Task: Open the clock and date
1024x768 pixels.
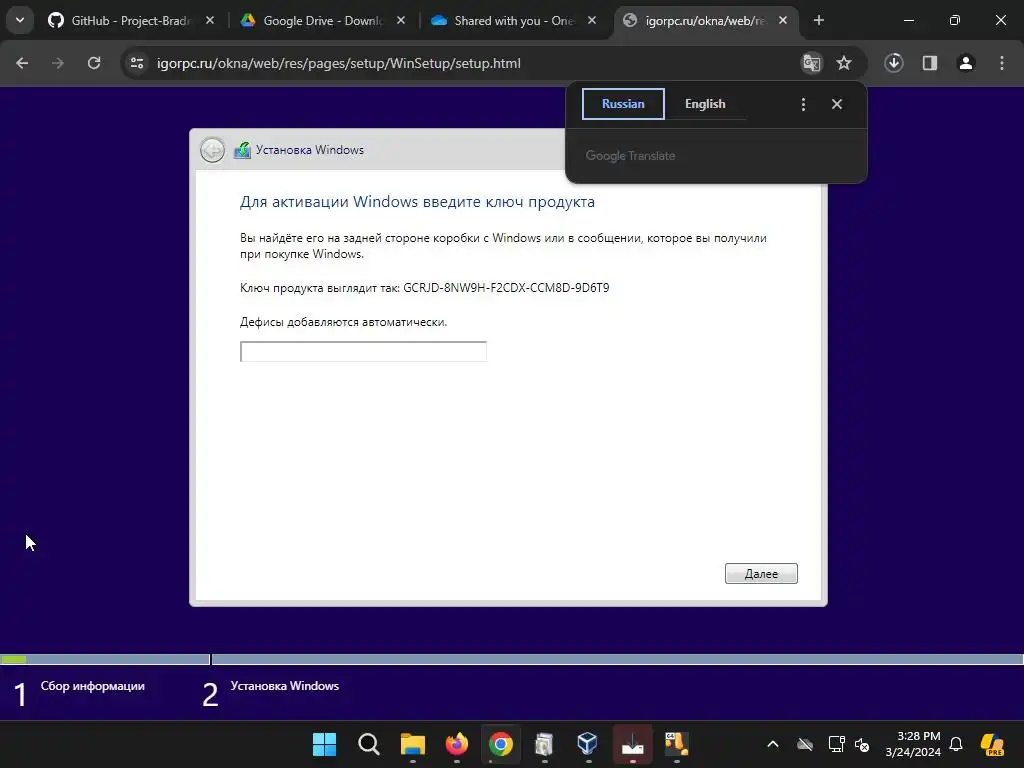Action: (913, 744)
